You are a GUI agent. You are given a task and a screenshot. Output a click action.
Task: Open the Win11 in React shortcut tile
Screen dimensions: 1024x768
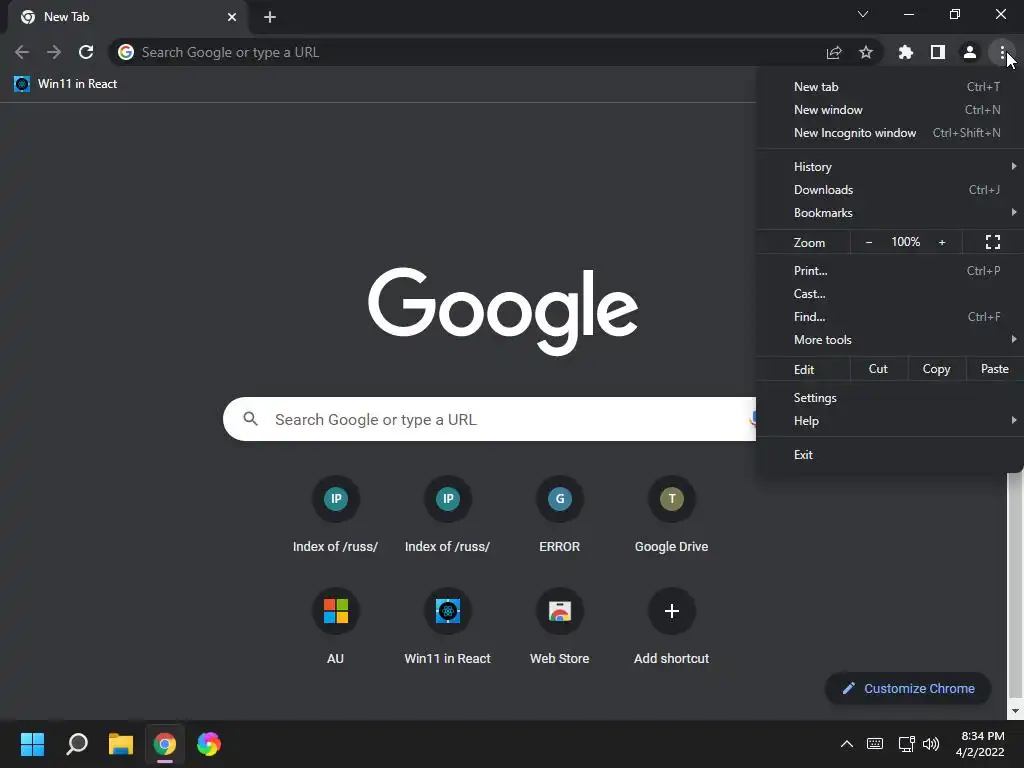coord(447,627)
